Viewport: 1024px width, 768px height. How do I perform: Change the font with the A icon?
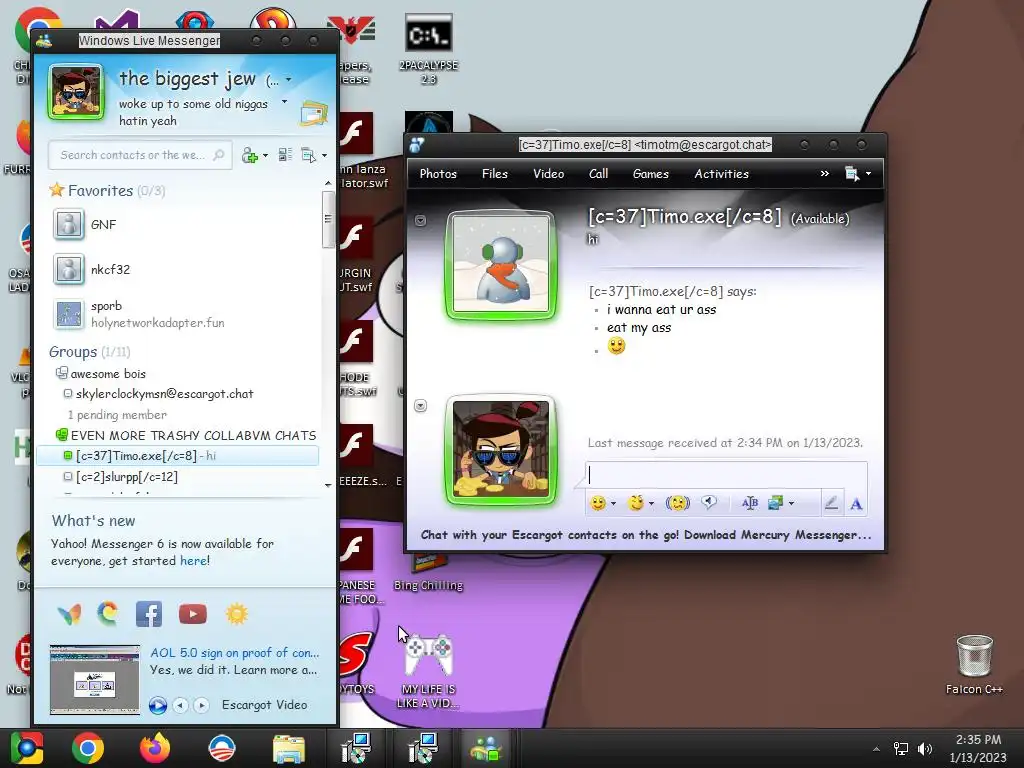pos(856,504)
